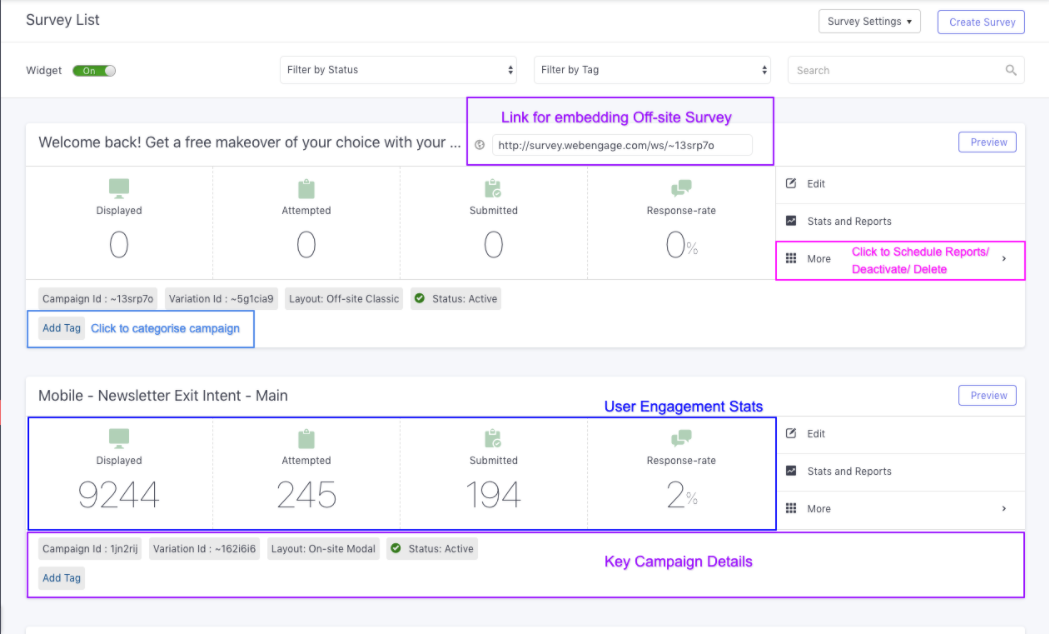Image resolution: width=1049 pixels, height=634 pixels.
Task: Expand More options for Welcome back survey
Action: click(900, 259)
